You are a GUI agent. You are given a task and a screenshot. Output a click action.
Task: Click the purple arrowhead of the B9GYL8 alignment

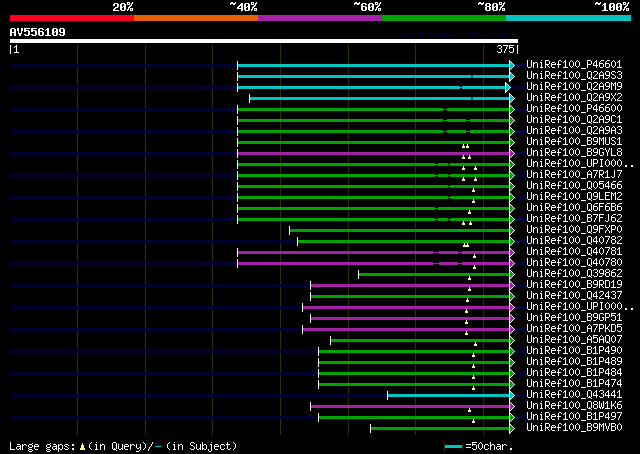click(512, 154)
